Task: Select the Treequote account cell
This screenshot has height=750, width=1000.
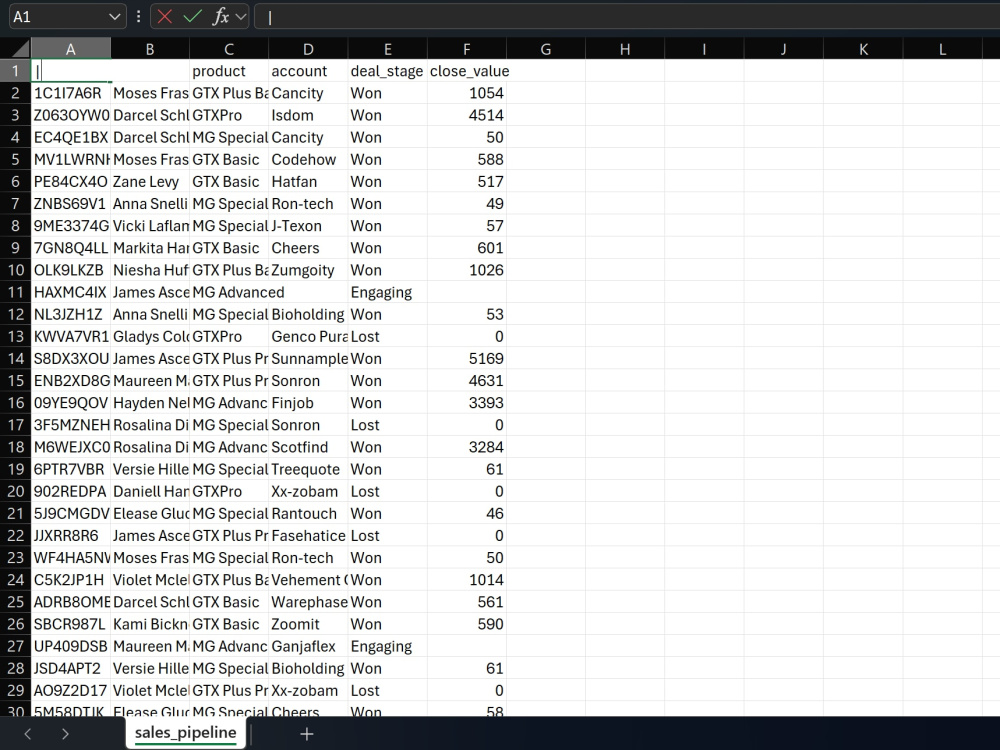Action: (308, 469)
